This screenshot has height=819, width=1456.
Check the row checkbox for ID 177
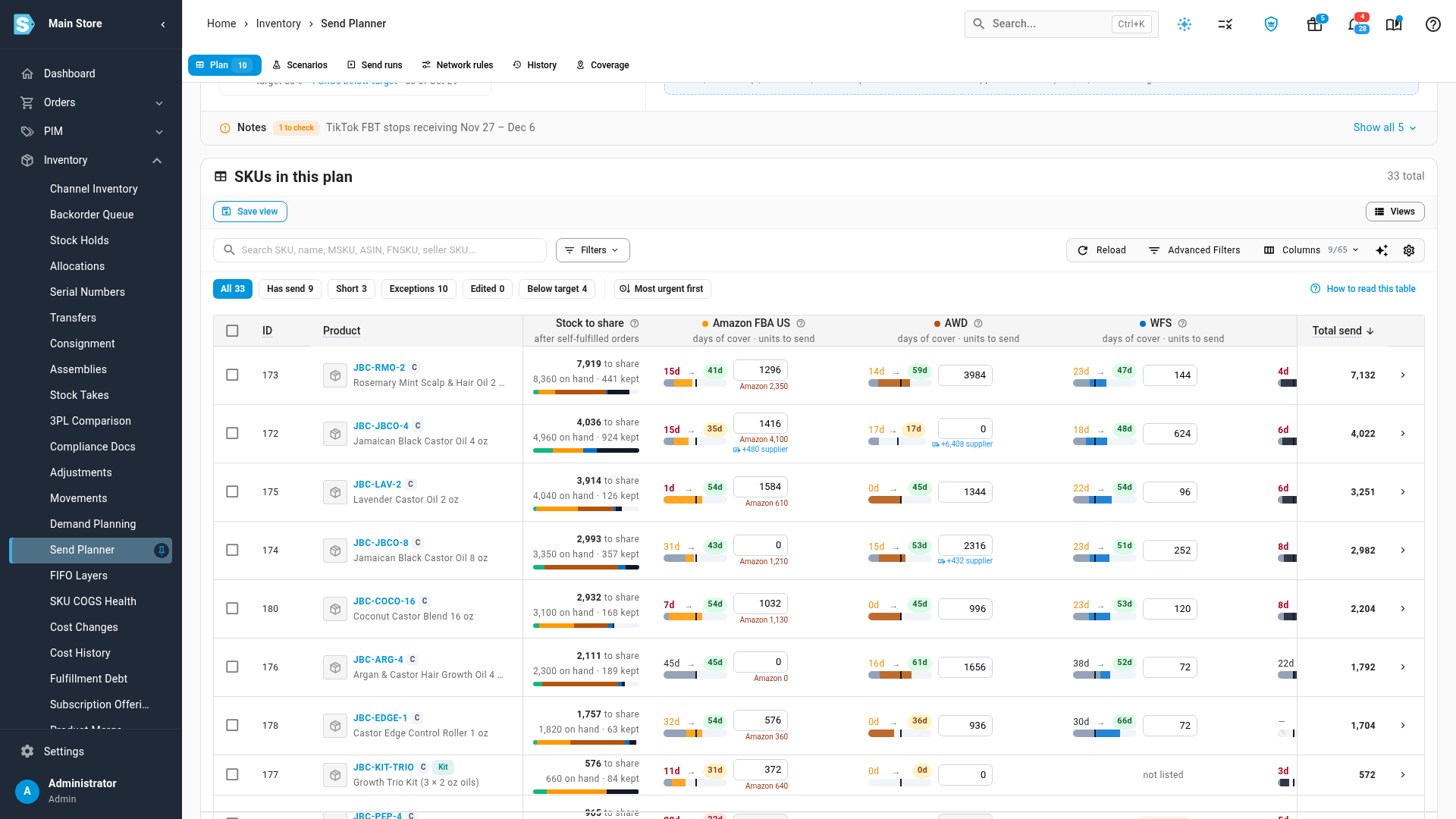232,775
